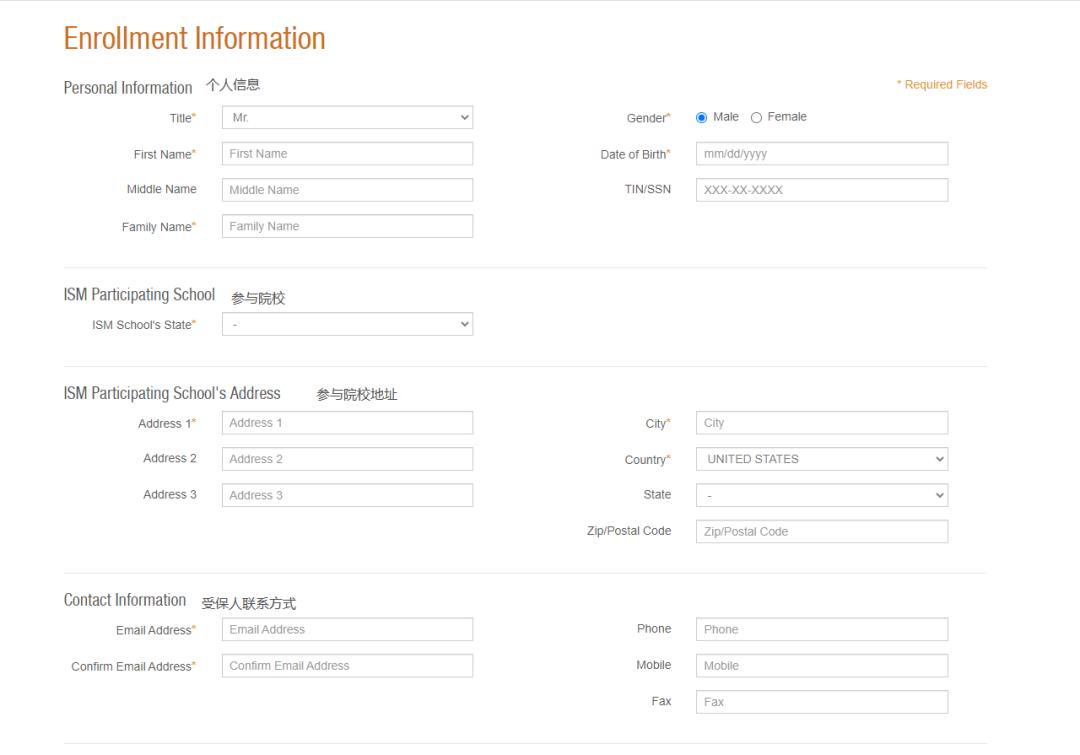Click the Address 1 input field
Image resolution: width=1080 pixels, height=755 pixels.
tap(347, 423)
